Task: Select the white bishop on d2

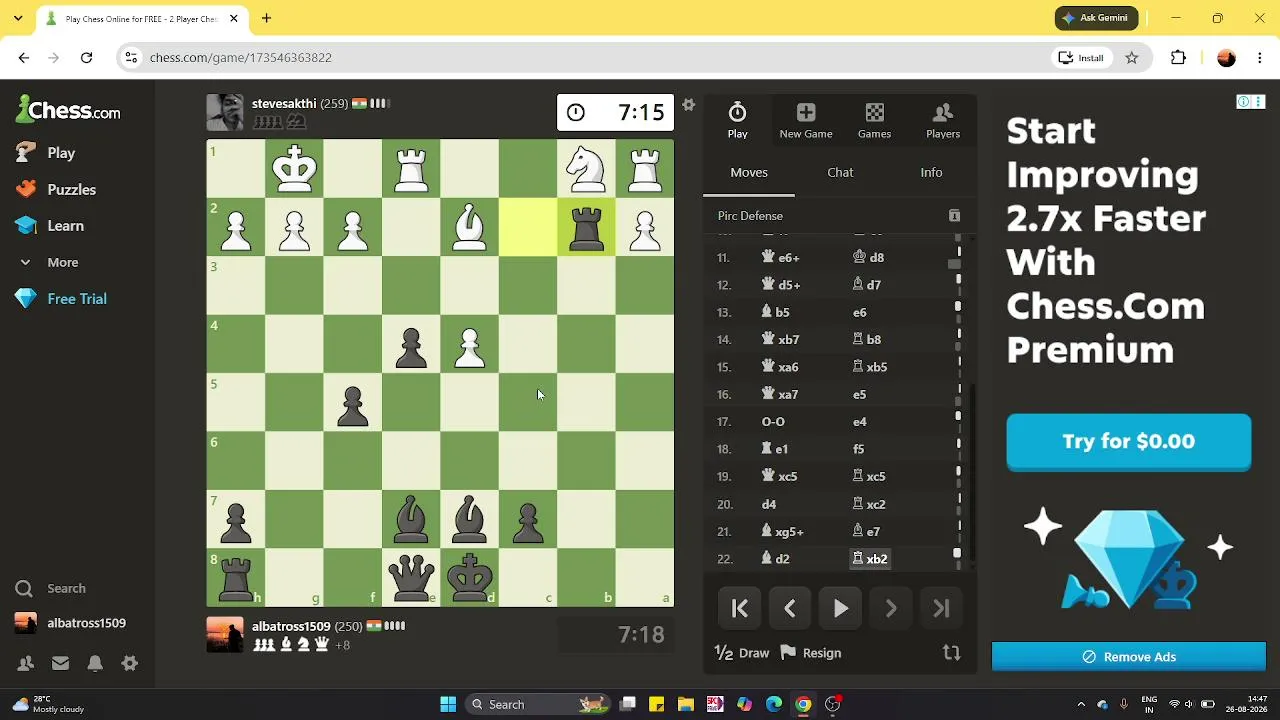Action: [469, 228]
